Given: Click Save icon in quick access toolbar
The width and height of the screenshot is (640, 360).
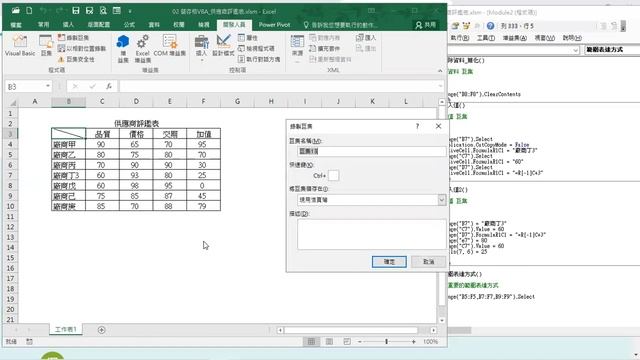Looking at the screenshot, I should pos(76,11).
